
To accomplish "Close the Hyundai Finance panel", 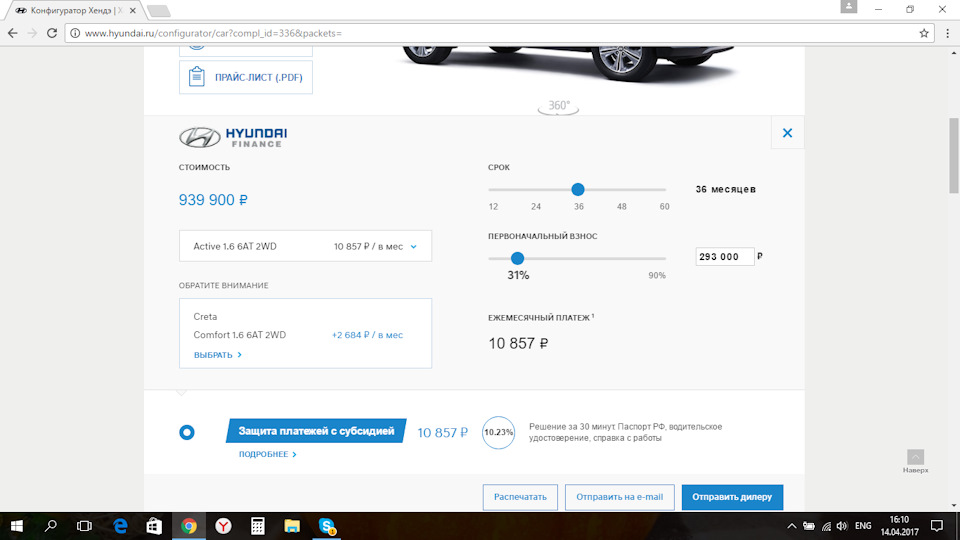I will (x=787, y=132).
